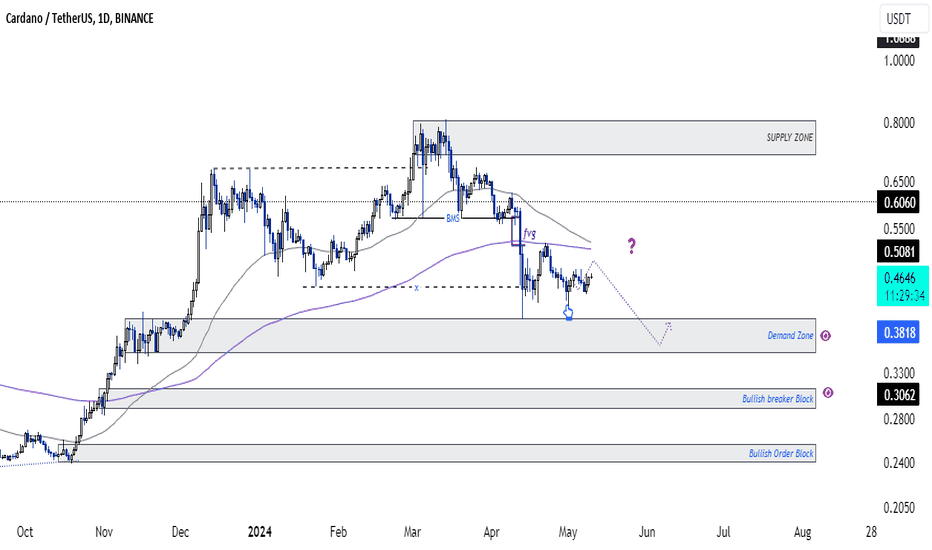The image size is (932, 550).
Task: Click the 0.3062 price label
Action: 899,395
